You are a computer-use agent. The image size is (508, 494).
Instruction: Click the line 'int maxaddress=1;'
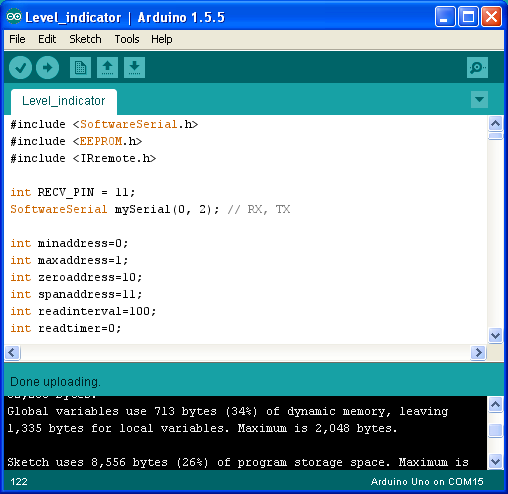click(x=69, y=260)
